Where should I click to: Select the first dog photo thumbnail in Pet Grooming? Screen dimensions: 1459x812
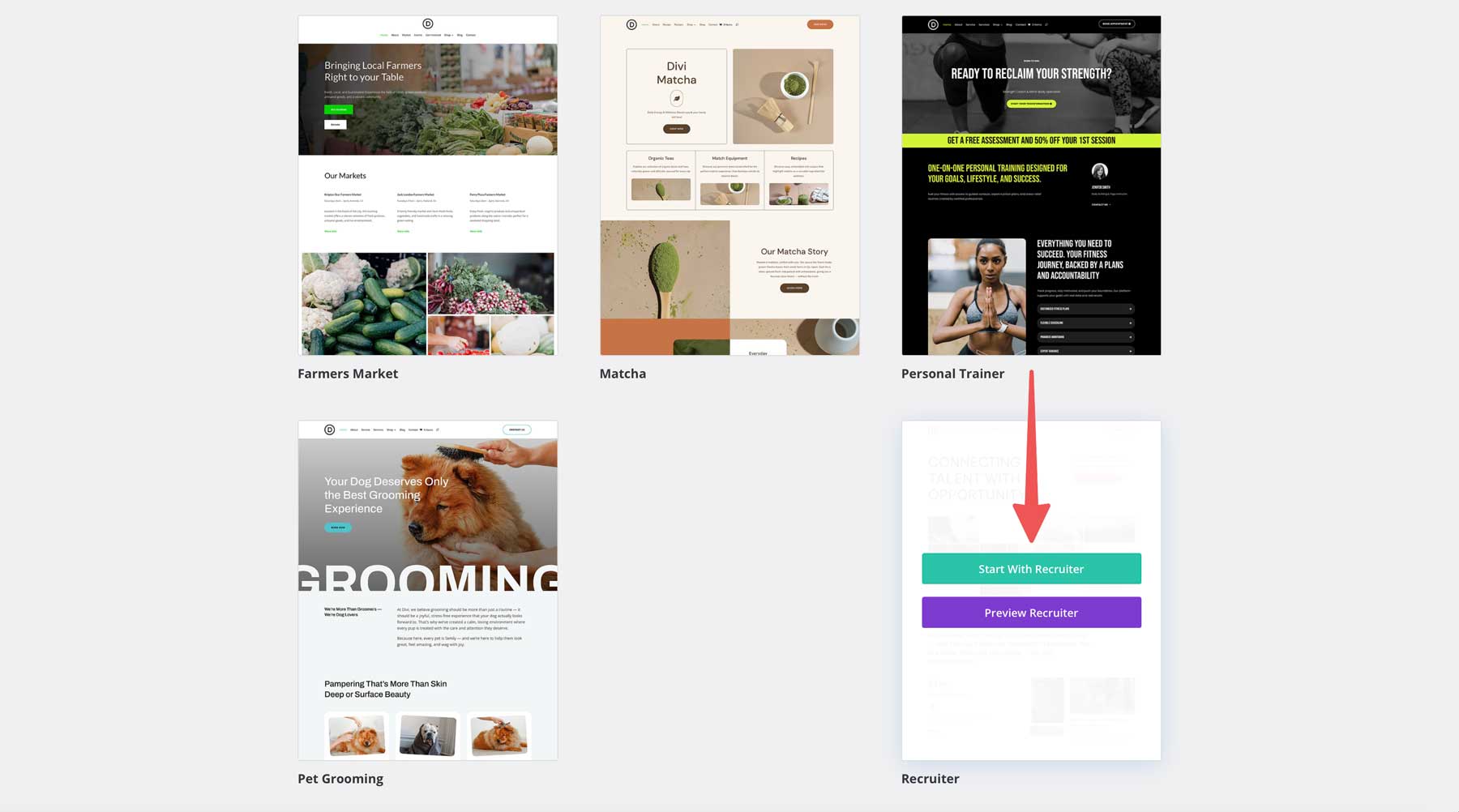(355, 734)
